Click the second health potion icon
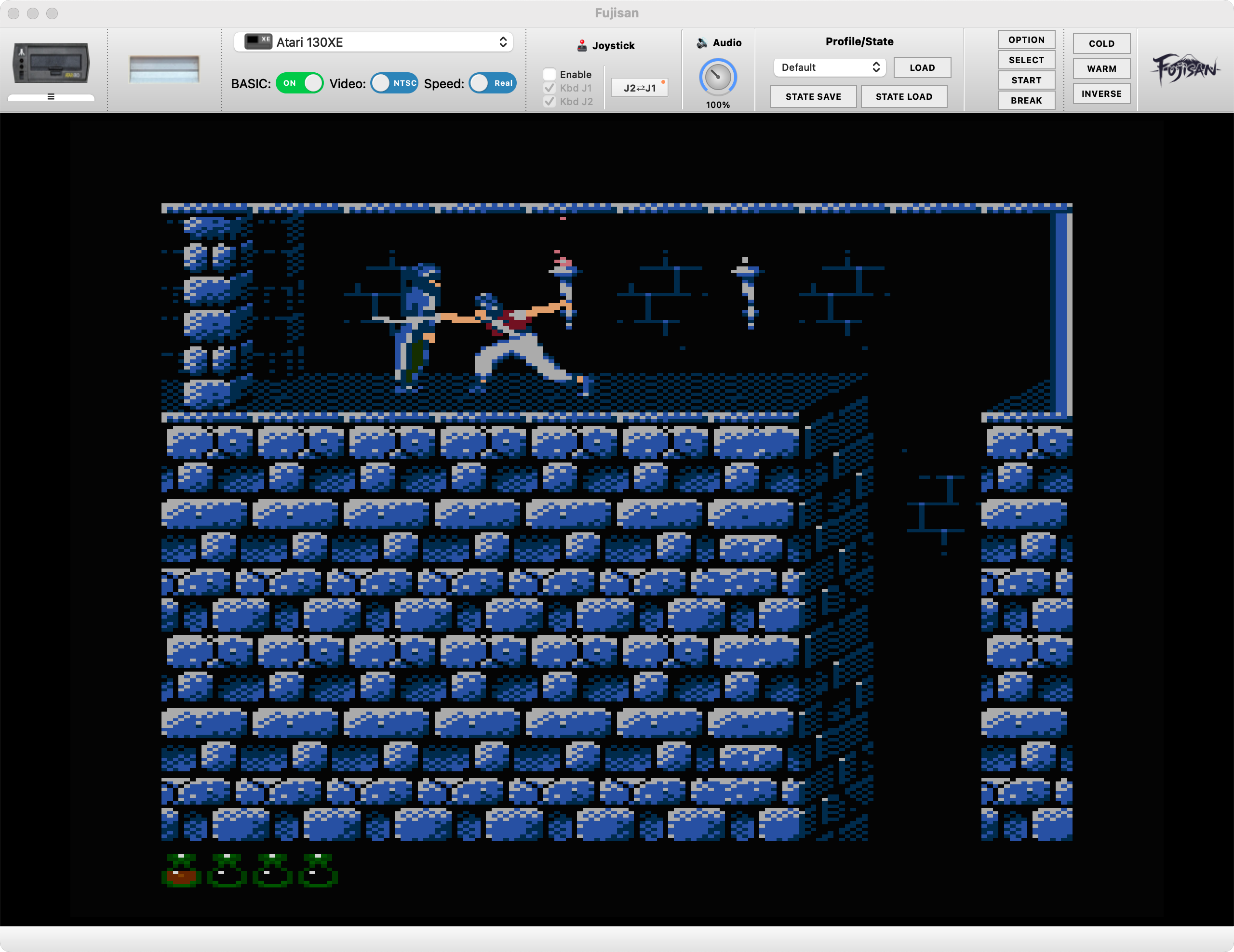The height and width of the screenshot is (952, 1234). pyautogui.click(x=227, y=870)
